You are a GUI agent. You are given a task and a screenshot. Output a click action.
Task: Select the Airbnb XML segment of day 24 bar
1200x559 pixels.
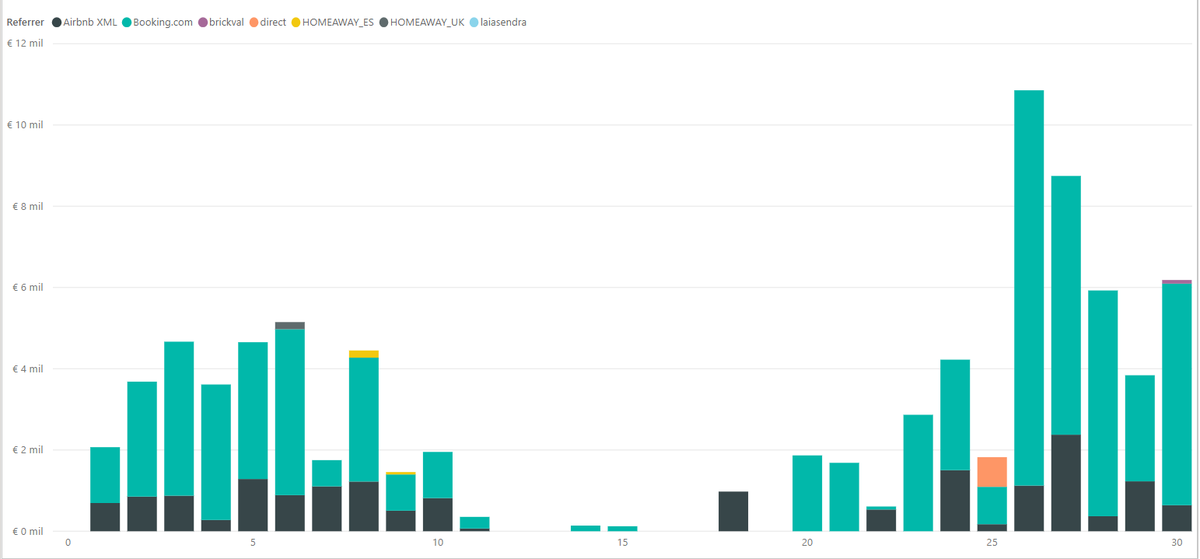955,500
